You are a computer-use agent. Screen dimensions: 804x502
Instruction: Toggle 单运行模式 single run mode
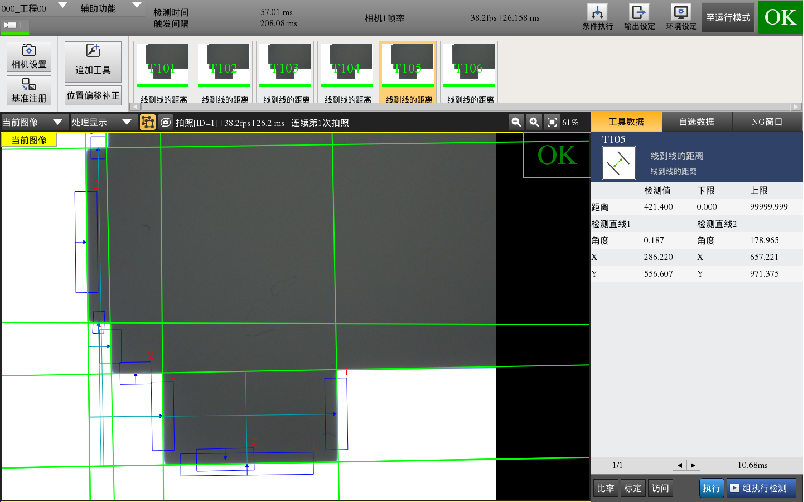(x=728, y=17)
